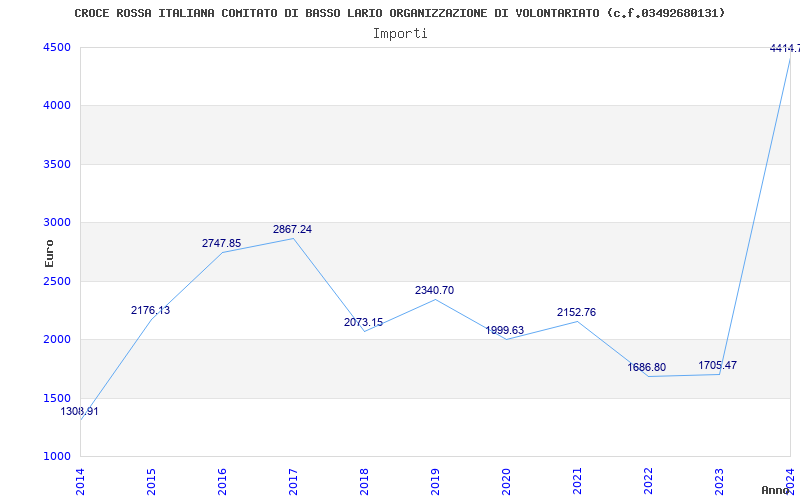Click x-axis year 2024
Viewport: 800px width, 500px height.
(x=790, y=481)
